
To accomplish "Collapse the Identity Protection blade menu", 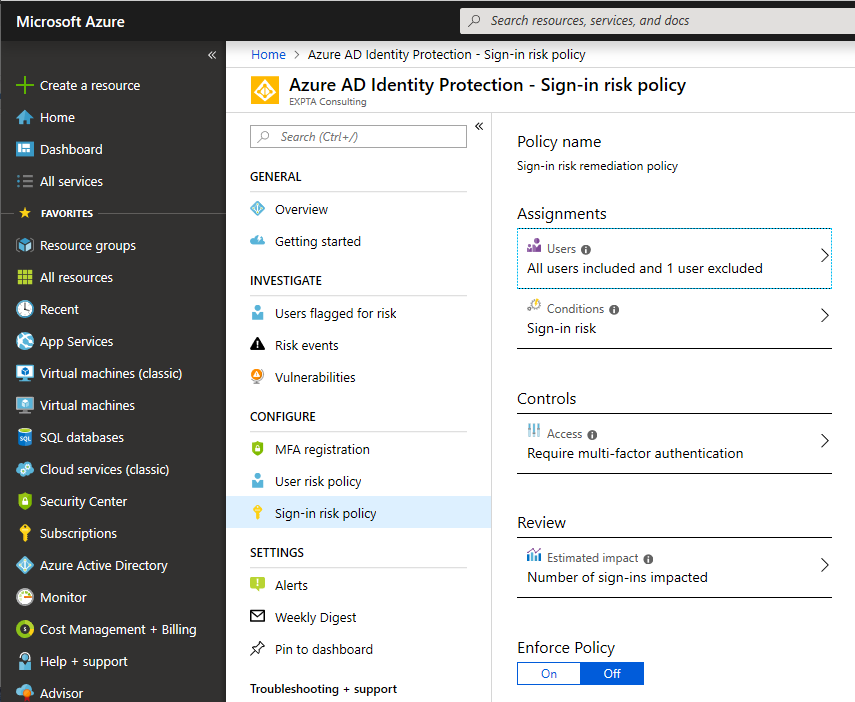I will 479,127.
